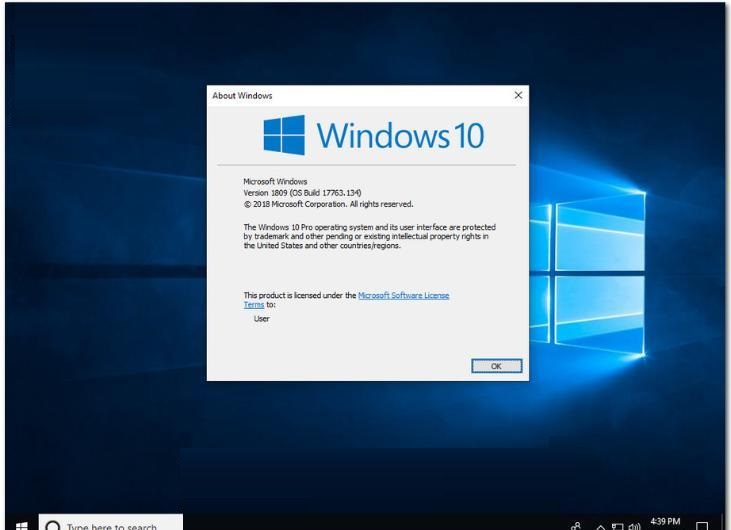Click the 4:39 PM taskbar clock
This screenshot has width=731, height=530.
coord(665,523)
